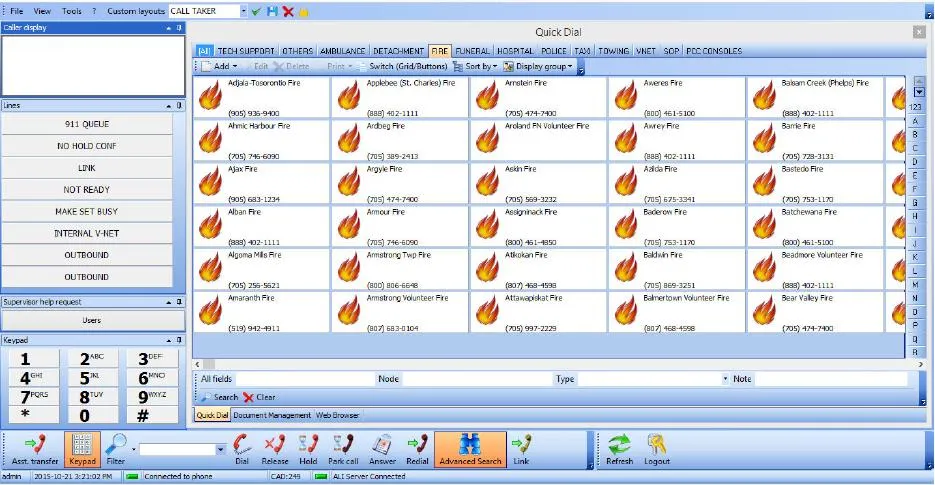Click the Park call icon
Image resolution: width=935 pixels, height=485 pixels.
click(x=343, y=449)
